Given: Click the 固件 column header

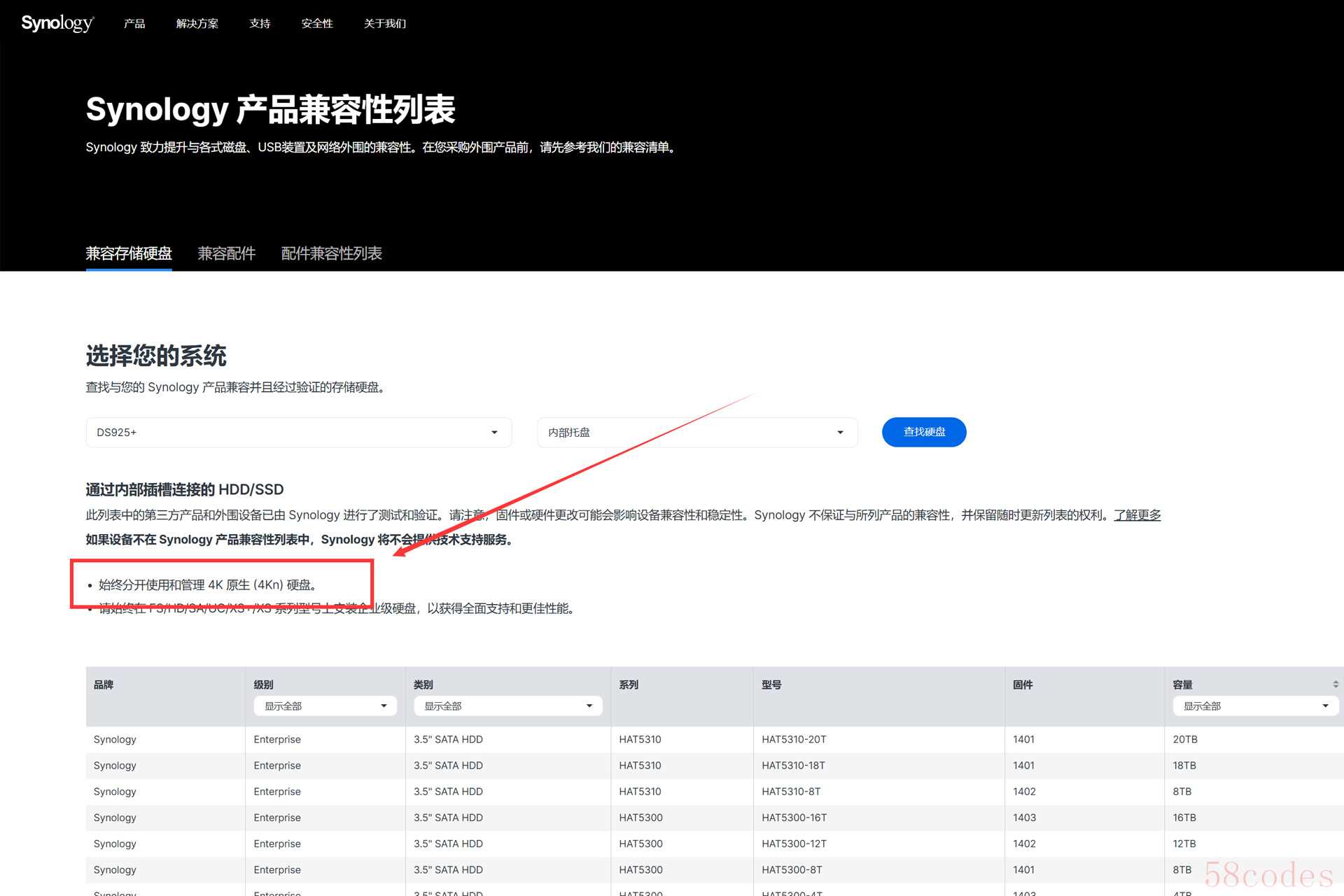Looking at the screenshot, I should pos(1023,685).
